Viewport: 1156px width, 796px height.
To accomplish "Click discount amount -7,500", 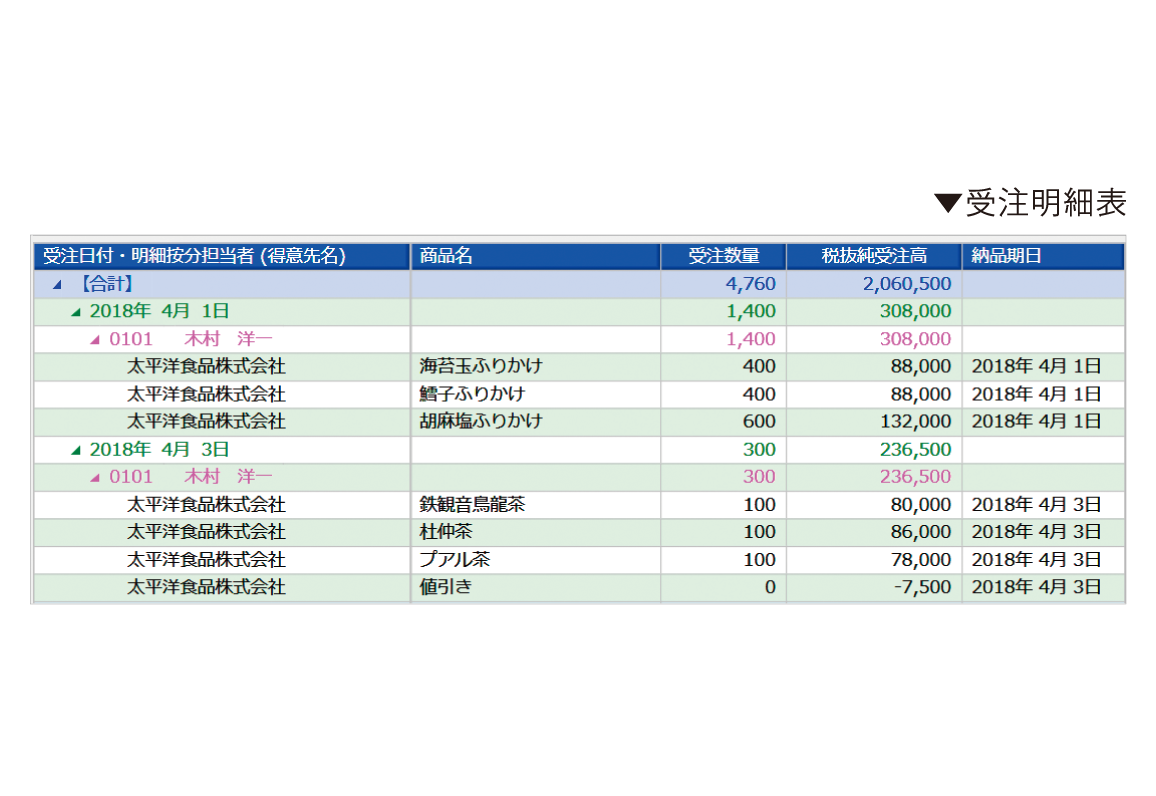I will (x=922, y=587).
